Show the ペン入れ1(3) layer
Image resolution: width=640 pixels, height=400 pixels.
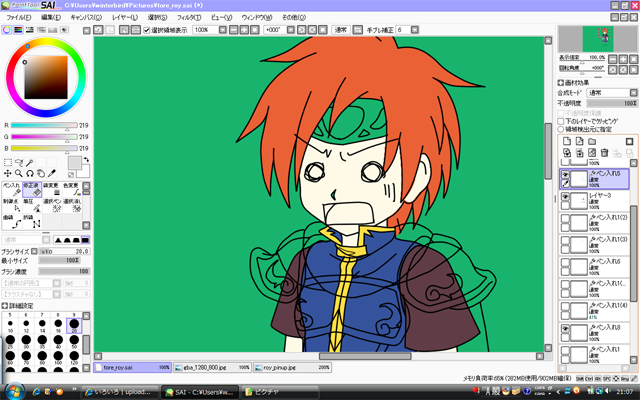tap(565, 240)
